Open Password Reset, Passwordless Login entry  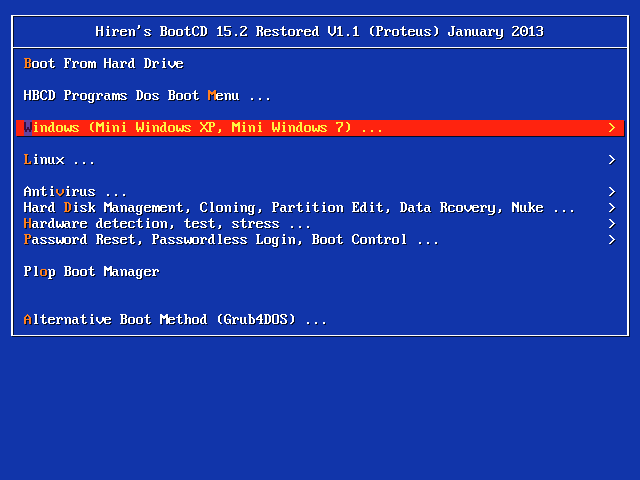231,240
